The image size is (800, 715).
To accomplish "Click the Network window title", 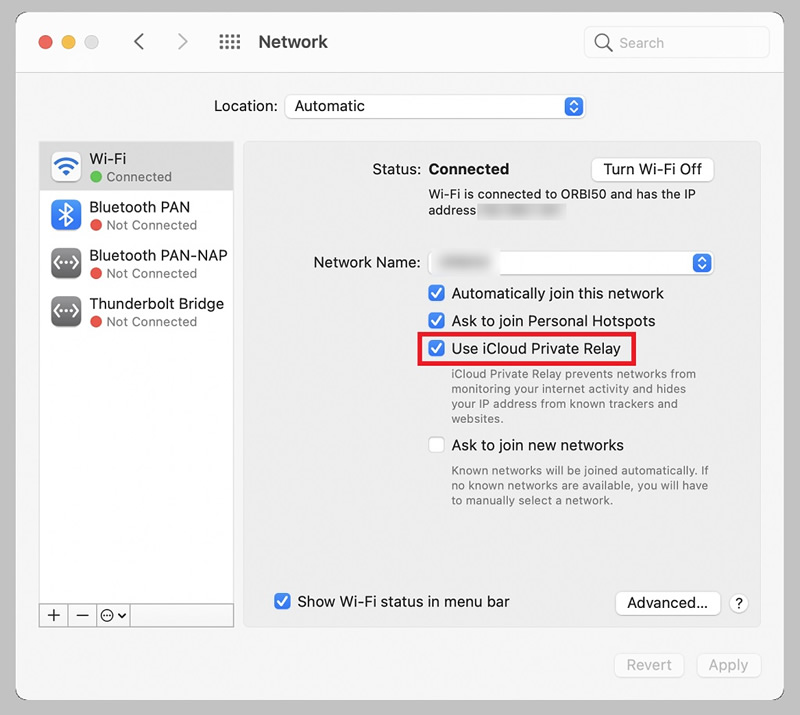I will 293,42.
